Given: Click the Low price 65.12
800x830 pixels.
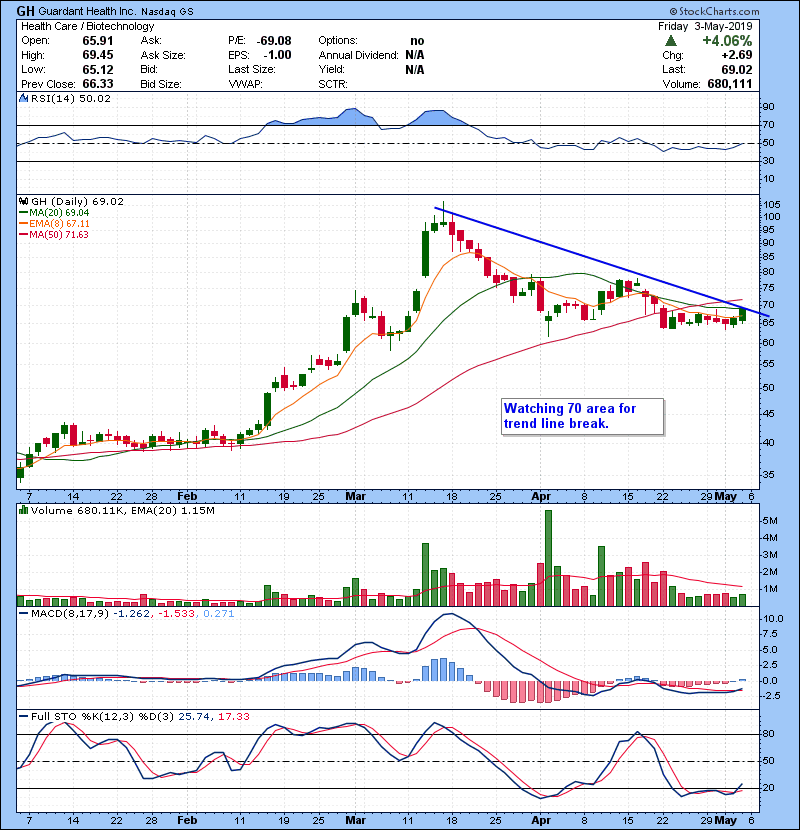Looking at the screenshot, I should [97, 69].
